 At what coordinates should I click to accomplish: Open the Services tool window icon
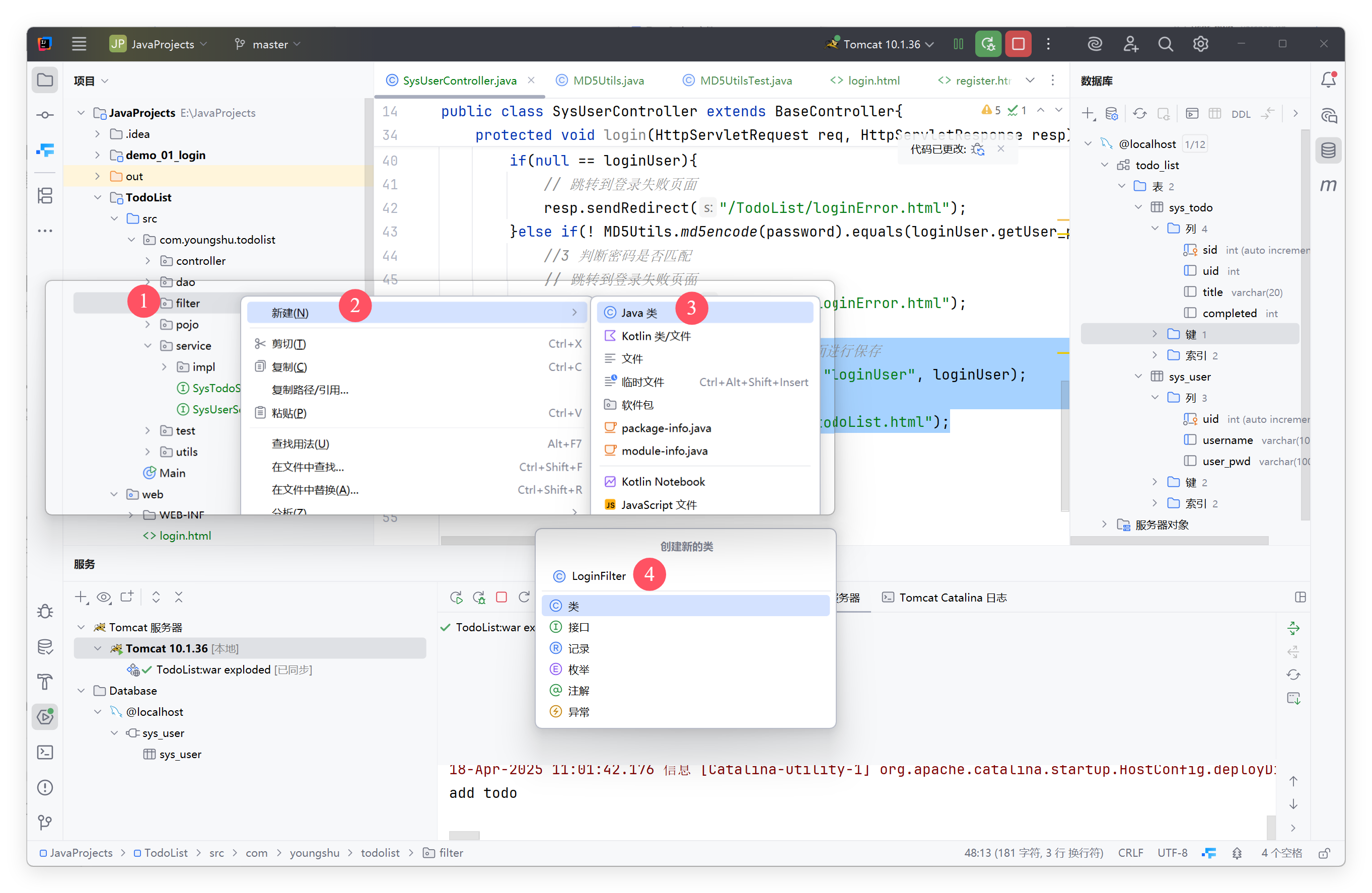click(x=45, y=717)
